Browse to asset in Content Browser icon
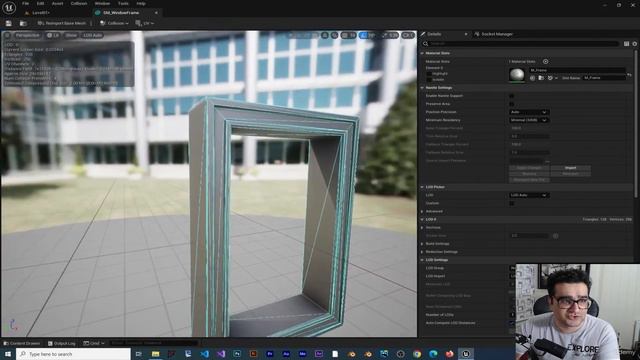 (x=23, y=24)
